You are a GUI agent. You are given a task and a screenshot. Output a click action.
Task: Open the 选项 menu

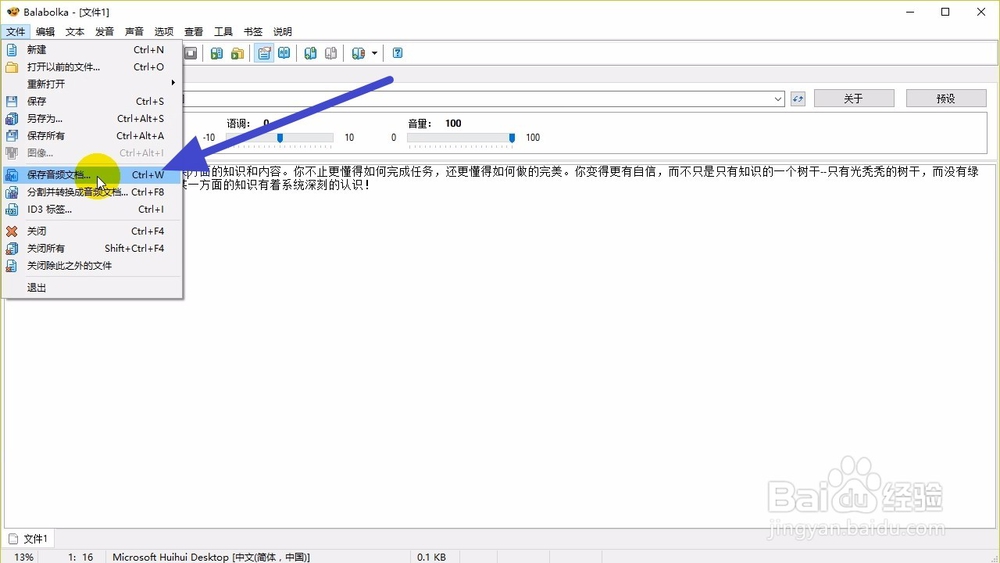coord(164,31)
